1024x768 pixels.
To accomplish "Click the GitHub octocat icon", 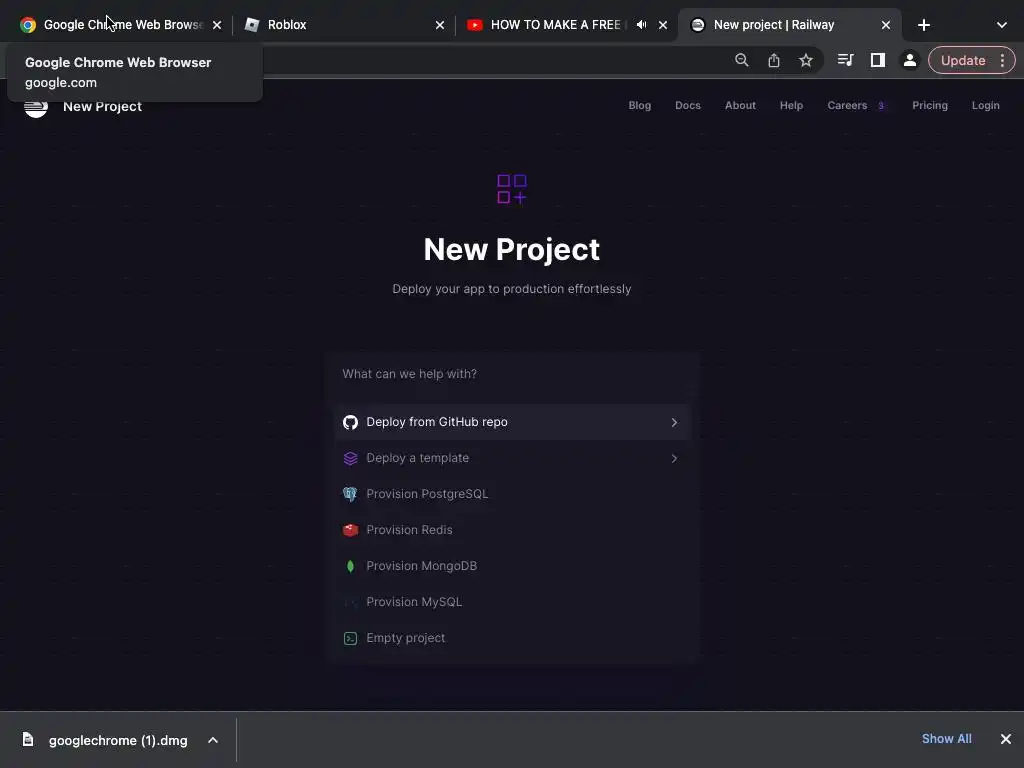I will pyautogui.click(x=351, y=423).
